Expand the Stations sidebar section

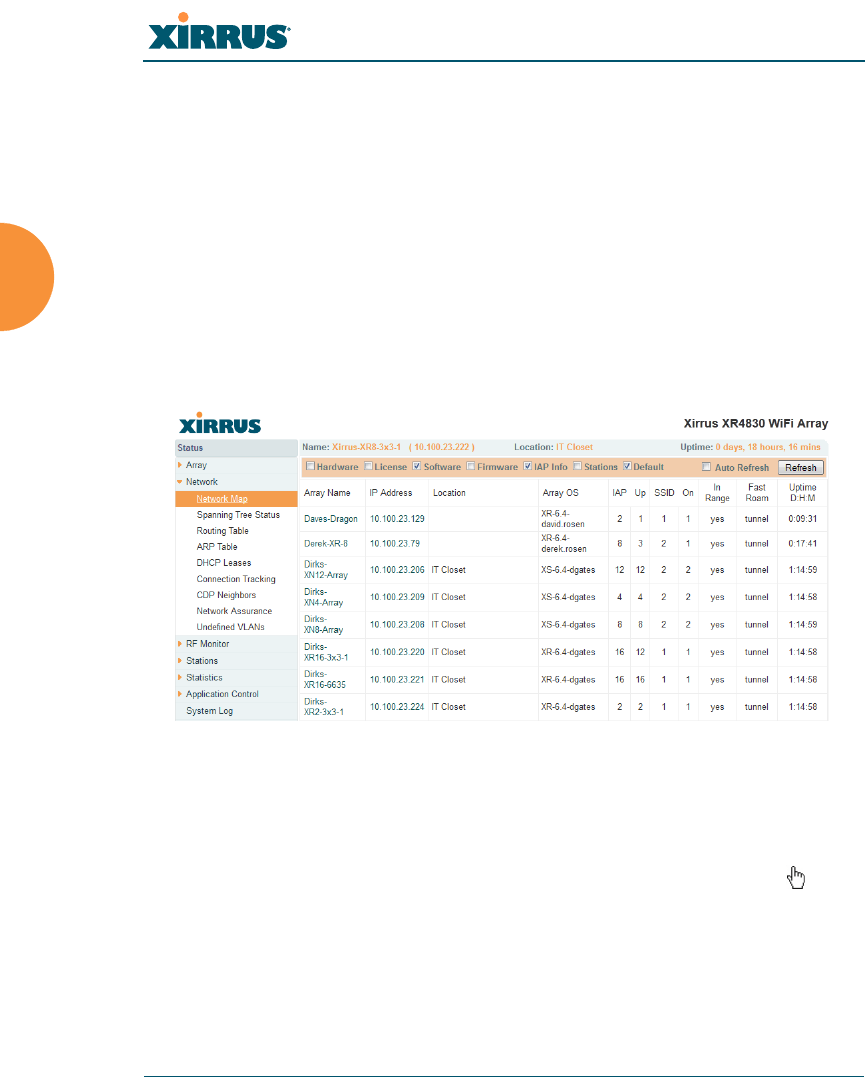pyautogui.click(x=202, y=661)
